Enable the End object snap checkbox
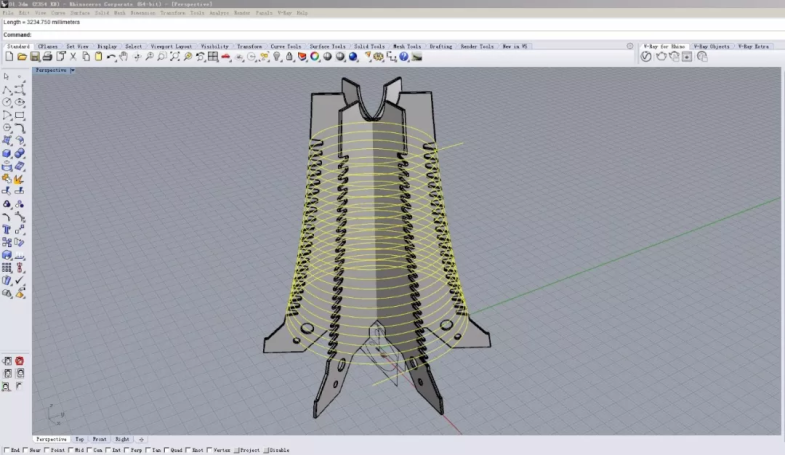This screenshot has width=785, height=455. (6, 451)
